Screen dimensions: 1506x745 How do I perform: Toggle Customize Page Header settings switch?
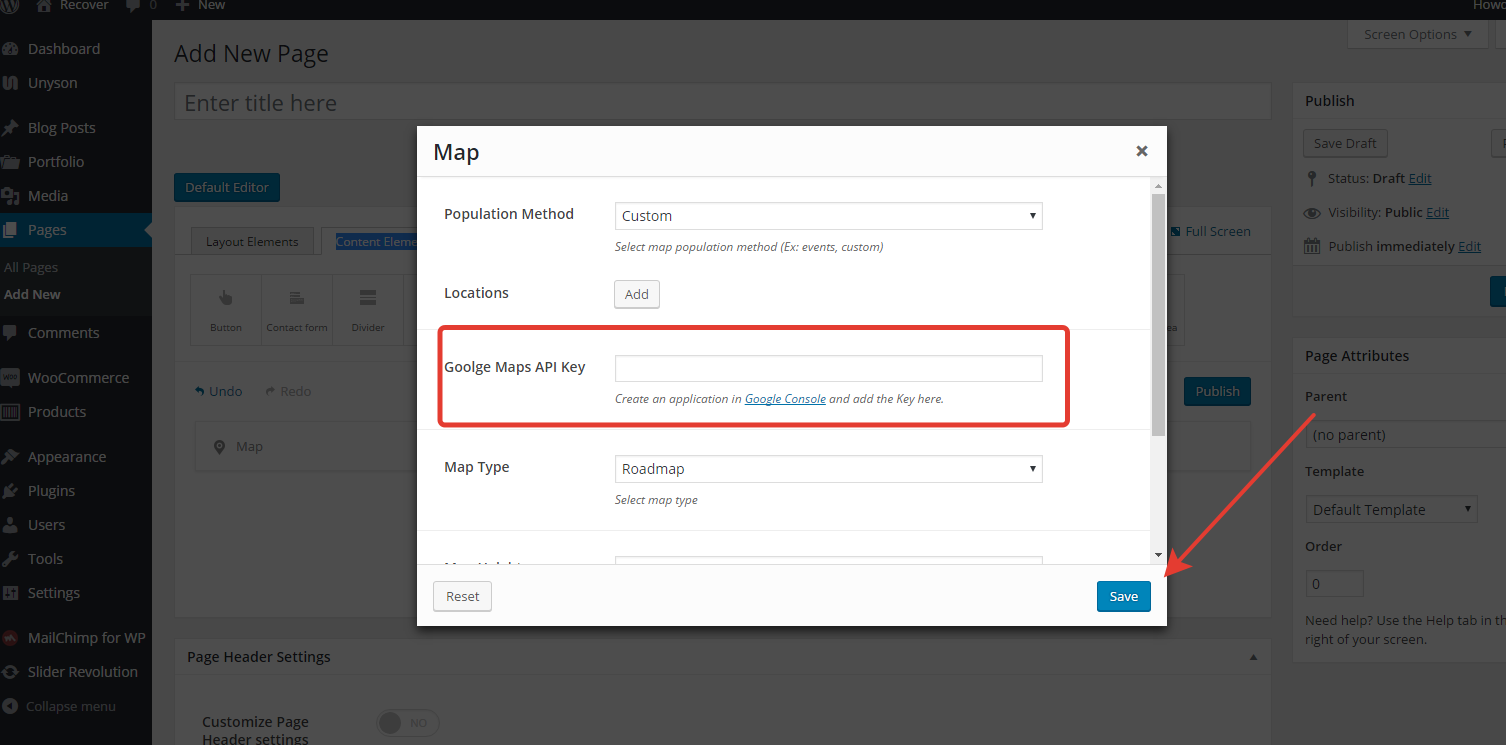[x=408, y=722]
